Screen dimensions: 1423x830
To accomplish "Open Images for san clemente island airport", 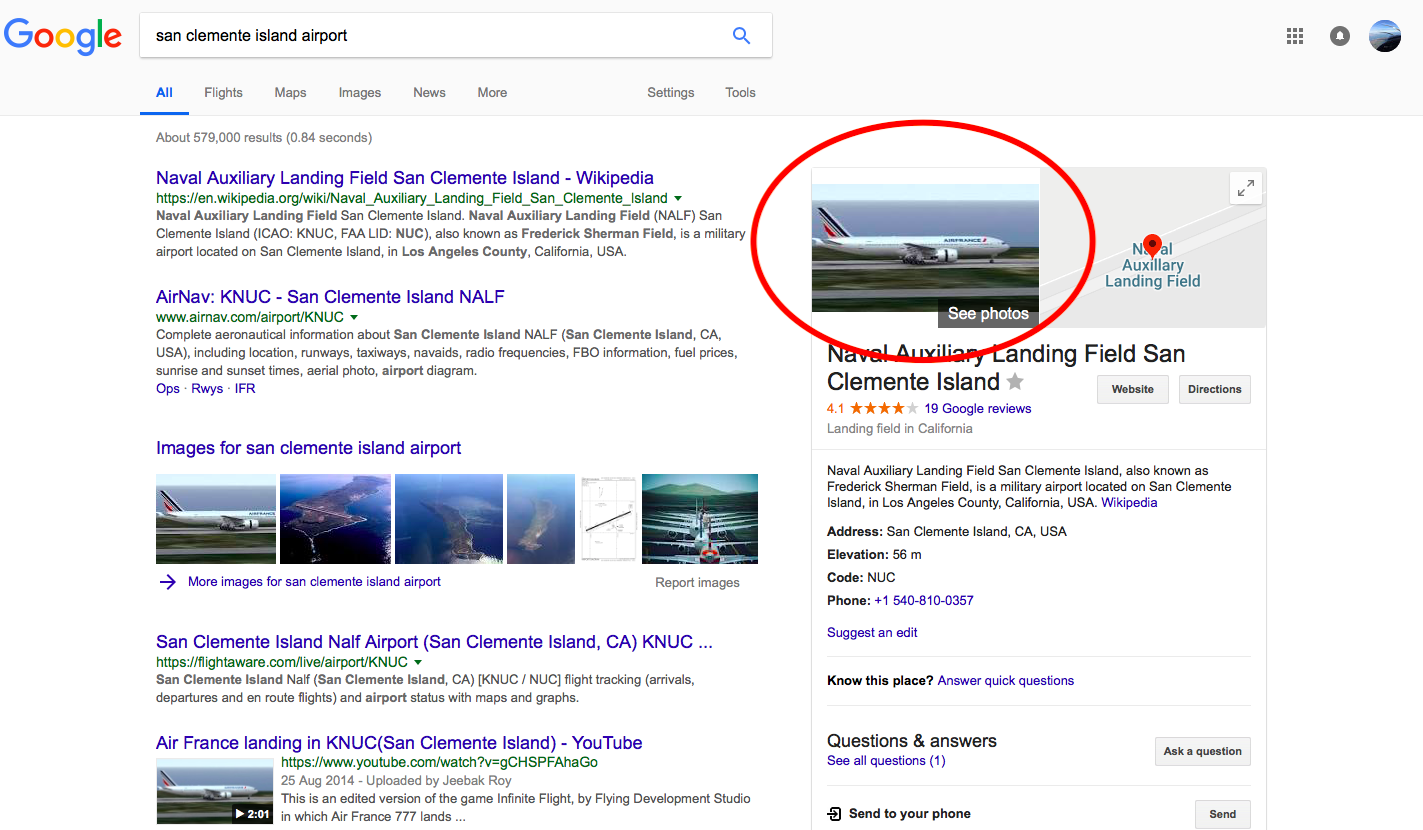I will click(309, 448).
